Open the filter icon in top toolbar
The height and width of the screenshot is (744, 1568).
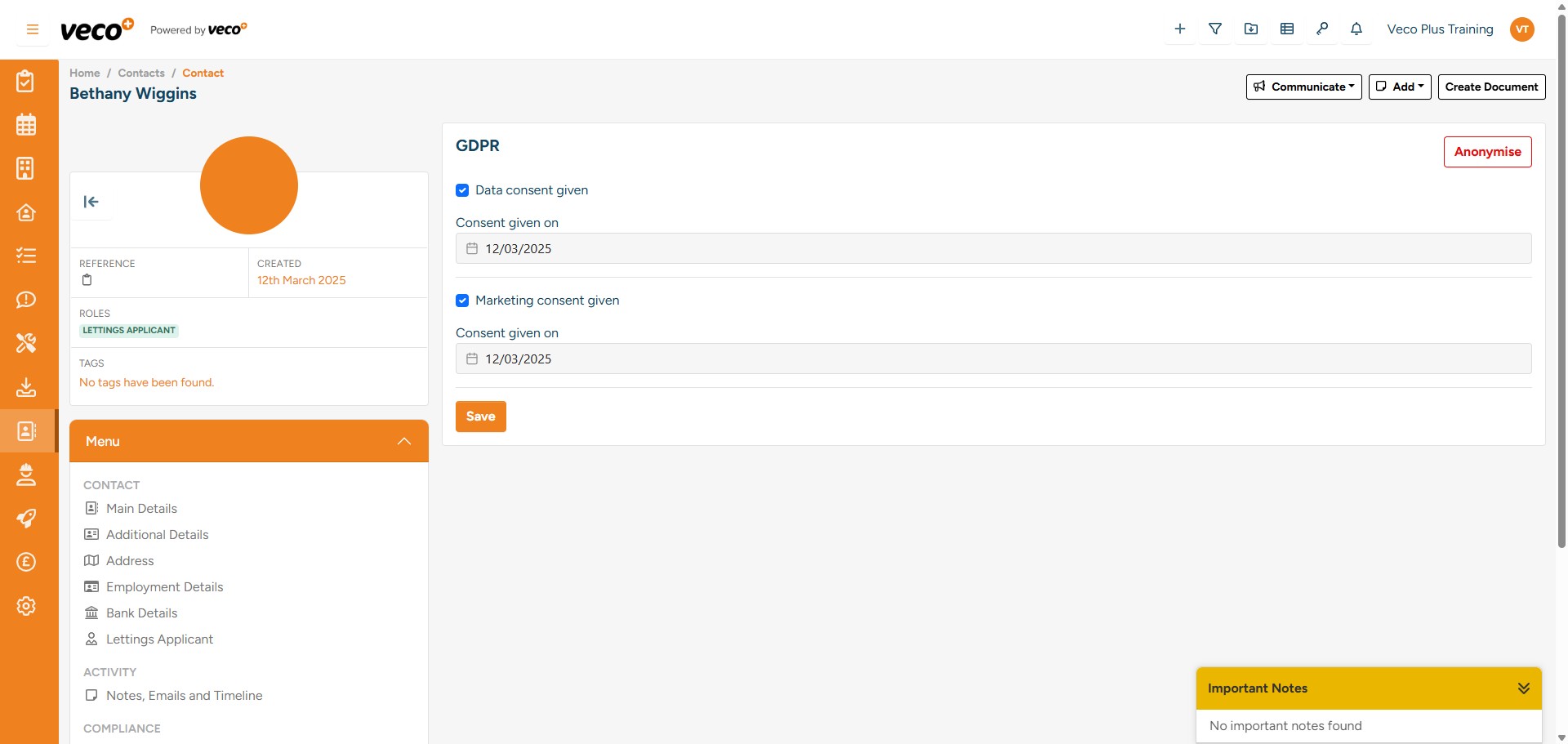1215,29
